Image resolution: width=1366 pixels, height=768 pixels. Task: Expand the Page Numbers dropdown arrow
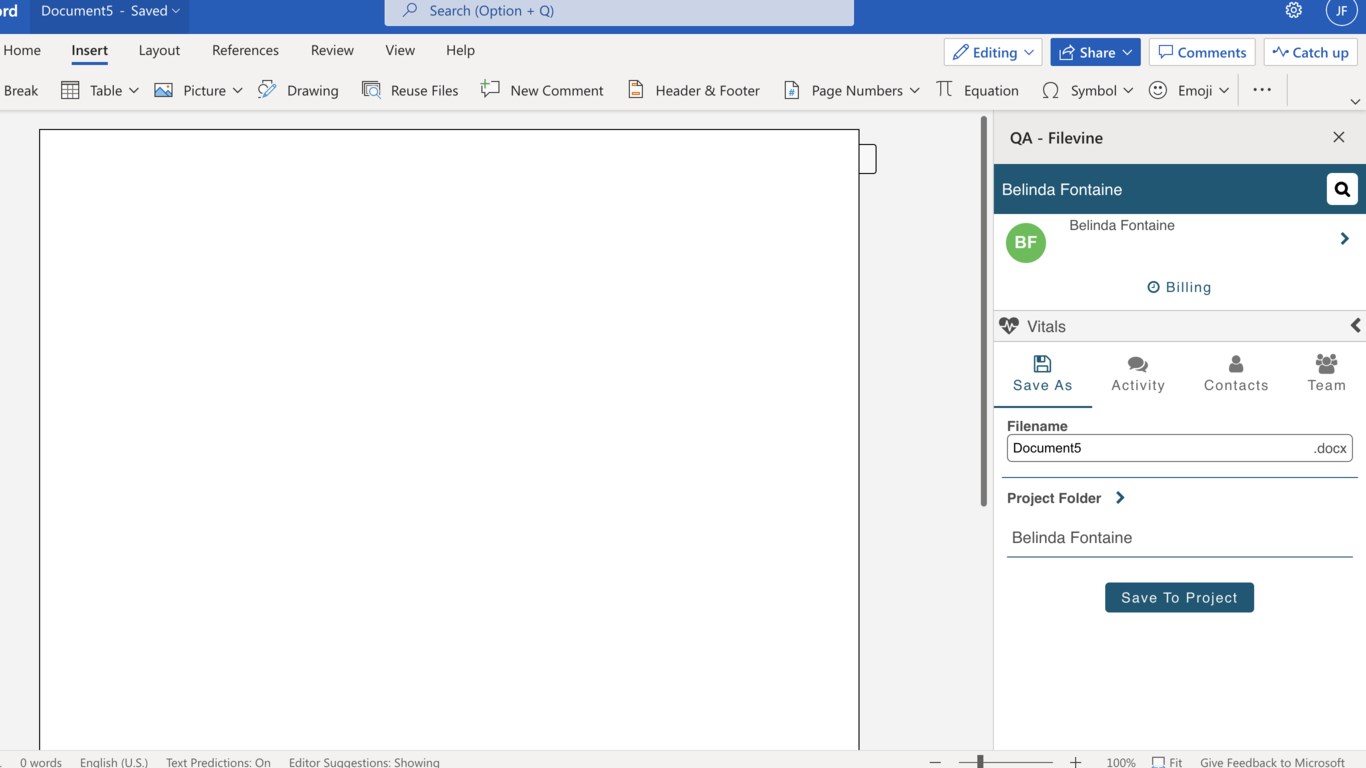(x=914, y=90)
